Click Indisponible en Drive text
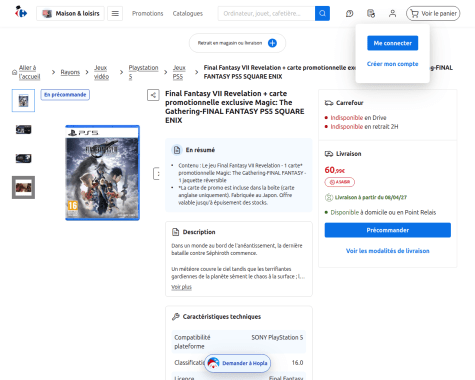 pos(358,118)
